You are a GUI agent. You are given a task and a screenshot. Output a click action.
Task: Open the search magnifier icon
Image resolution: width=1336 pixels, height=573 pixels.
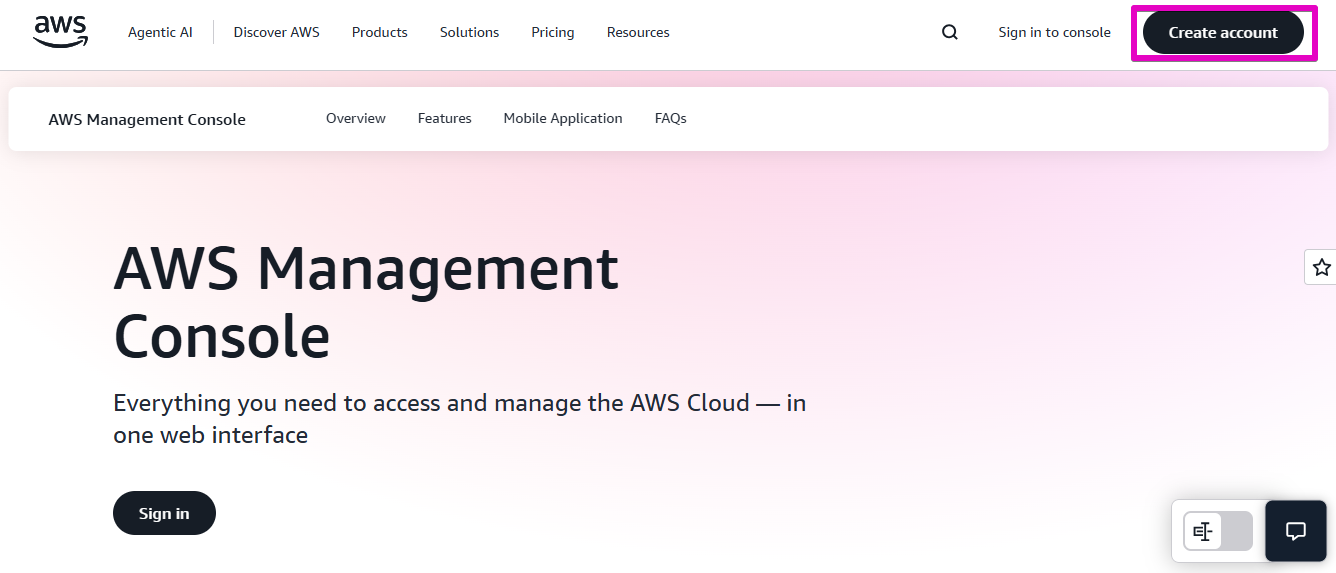[950, 32]
